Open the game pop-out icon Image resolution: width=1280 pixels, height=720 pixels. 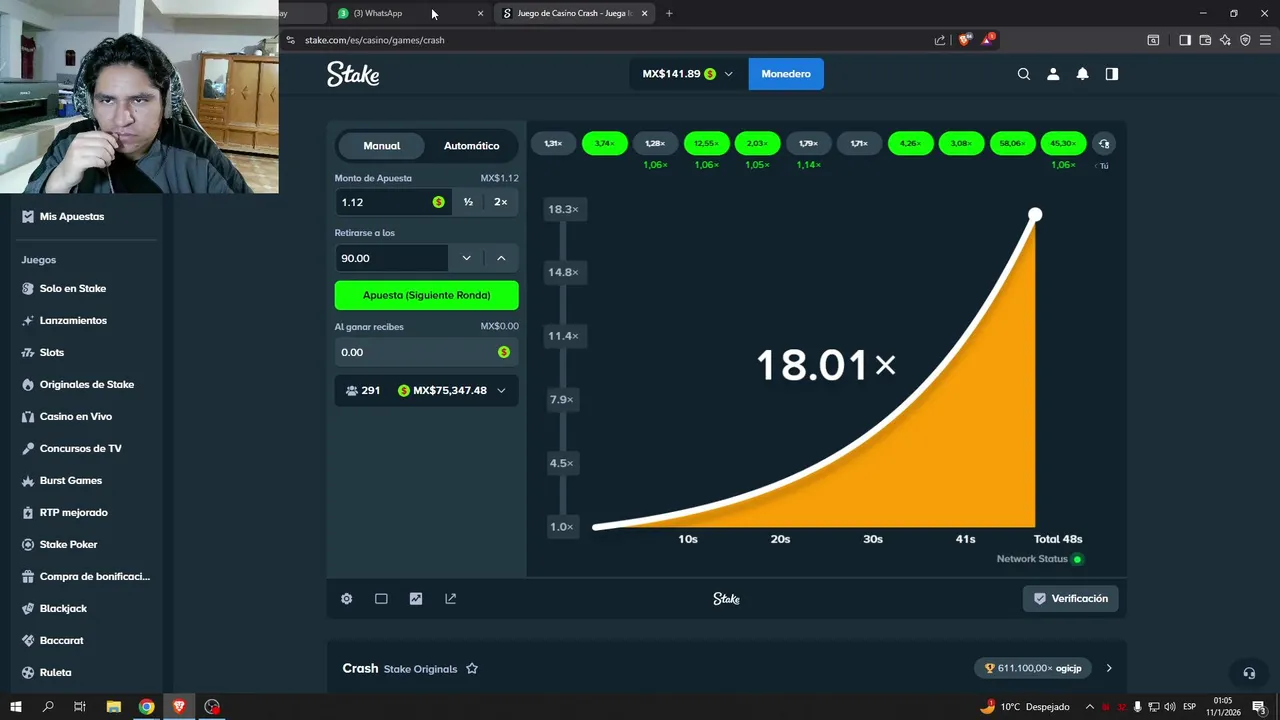tap(450, 599)
